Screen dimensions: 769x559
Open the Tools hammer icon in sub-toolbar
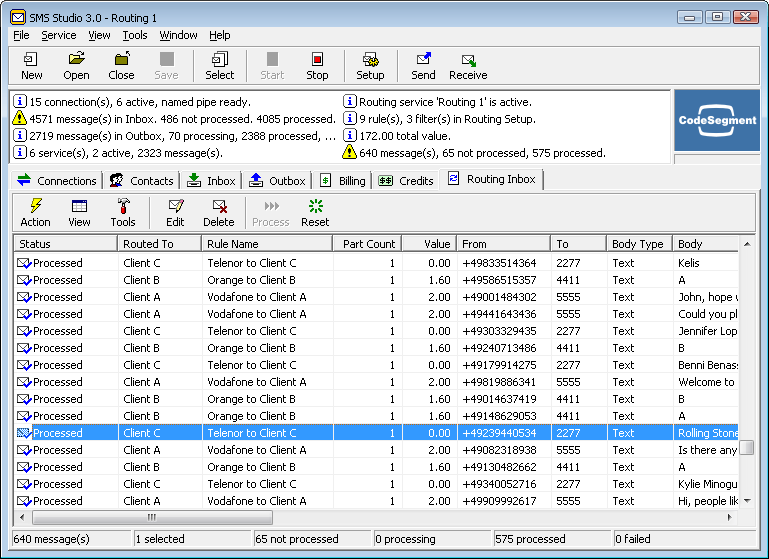click(123, 212)
